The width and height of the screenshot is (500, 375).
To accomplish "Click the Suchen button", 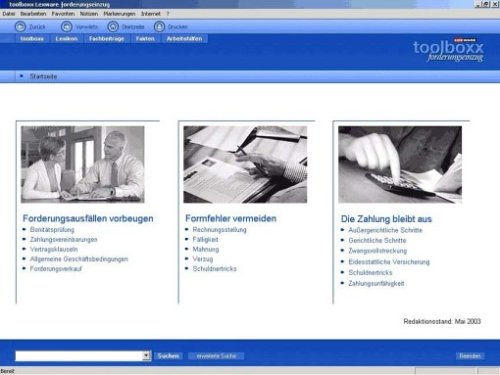I will coord(168,356).
